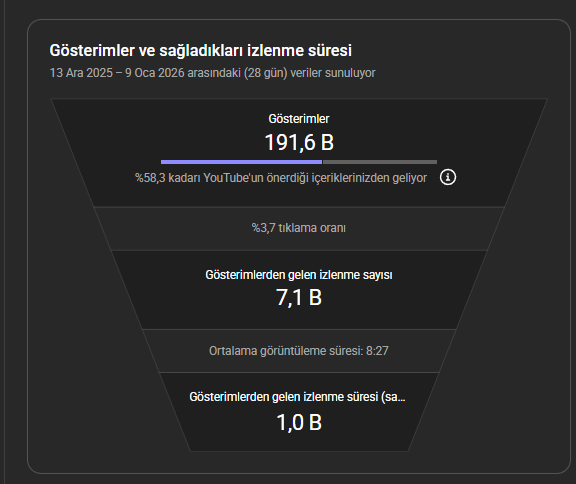Click the purple impressions progress bar

(241, 162)
